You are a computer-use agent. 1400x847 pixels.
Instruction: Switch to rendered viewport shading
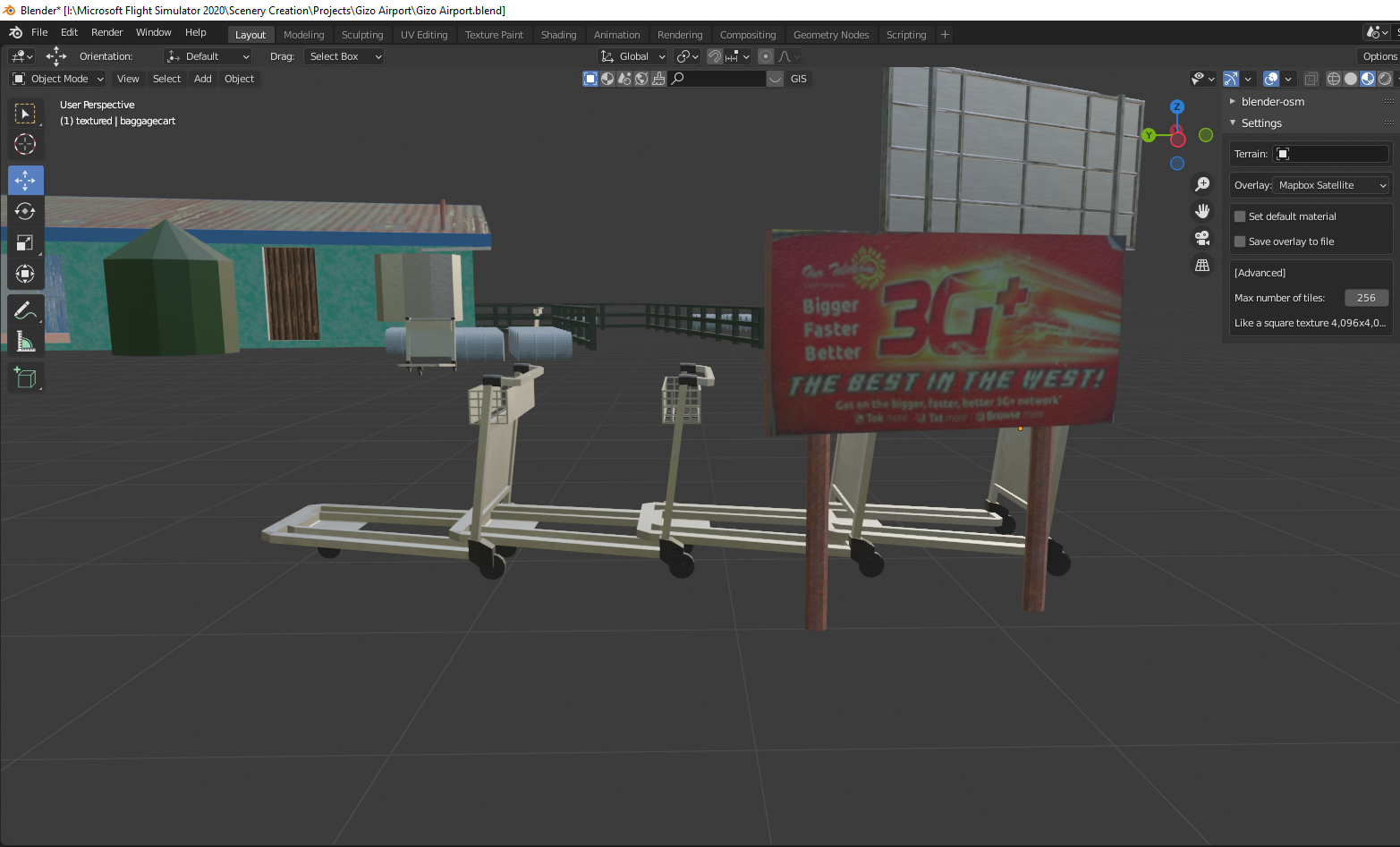[x=1385, y=79]
